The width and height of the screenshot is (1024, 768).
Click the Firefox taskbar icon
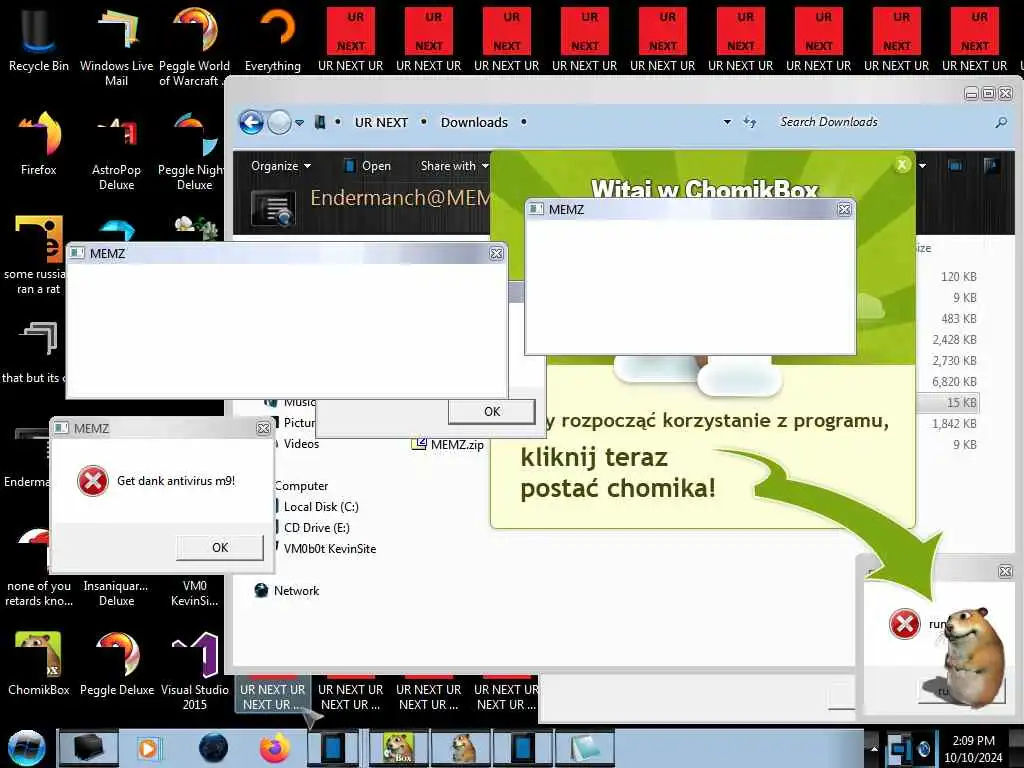point(274,748)
